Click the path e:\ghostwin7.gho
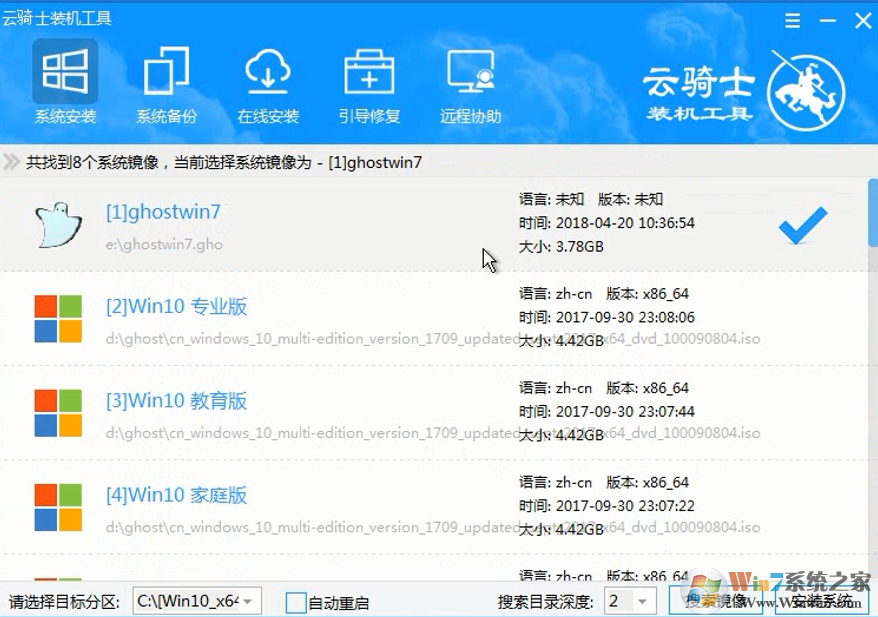This screenshot has height=617, width=878. coord(164,245)
